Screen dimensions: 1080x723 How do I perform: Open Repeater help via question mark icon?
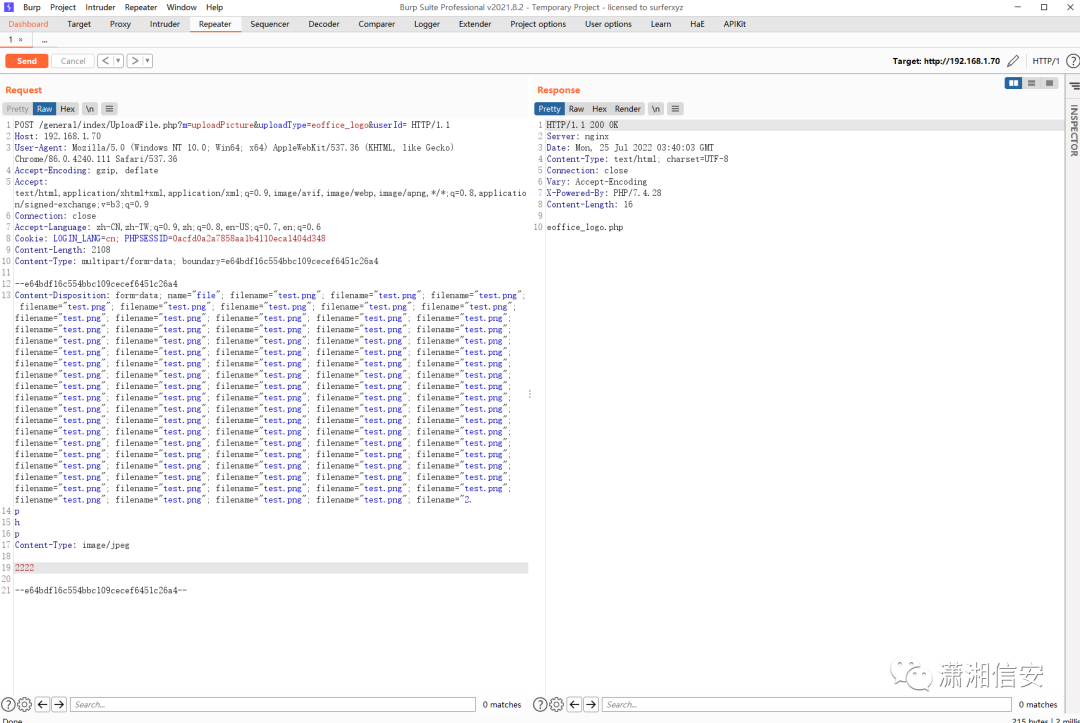pos(1072,61)
